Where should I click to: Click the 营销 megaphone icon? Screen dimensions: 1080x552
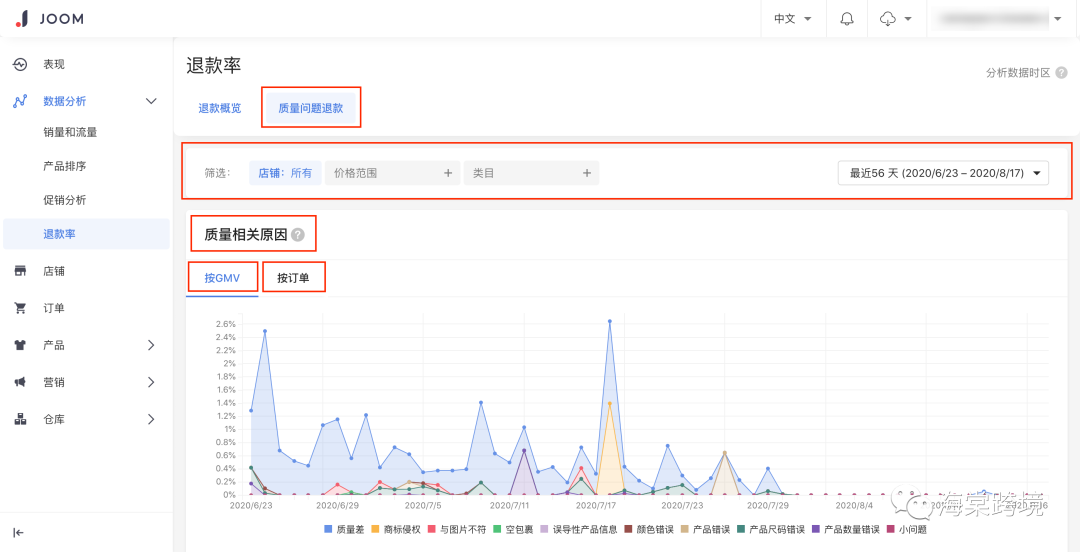tap(20, 382)
